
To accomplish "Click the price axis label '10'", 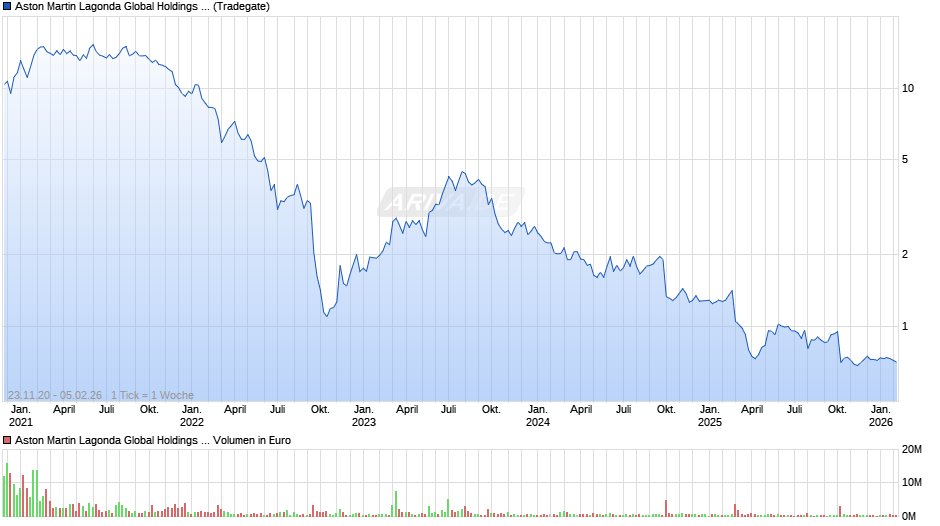I will [908, 88].
